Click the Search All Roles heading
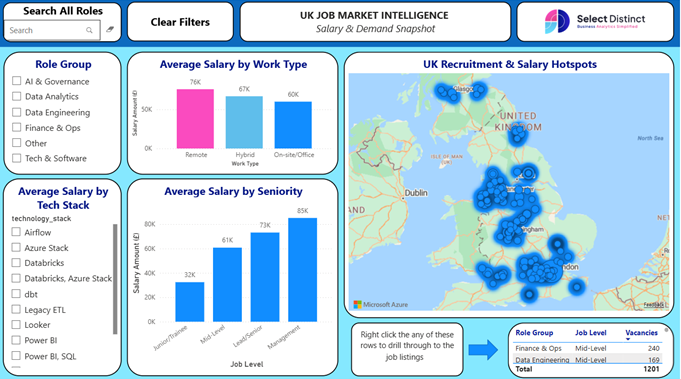The width and height of the screenshot is (681, 379). click(x=63, y=11)
